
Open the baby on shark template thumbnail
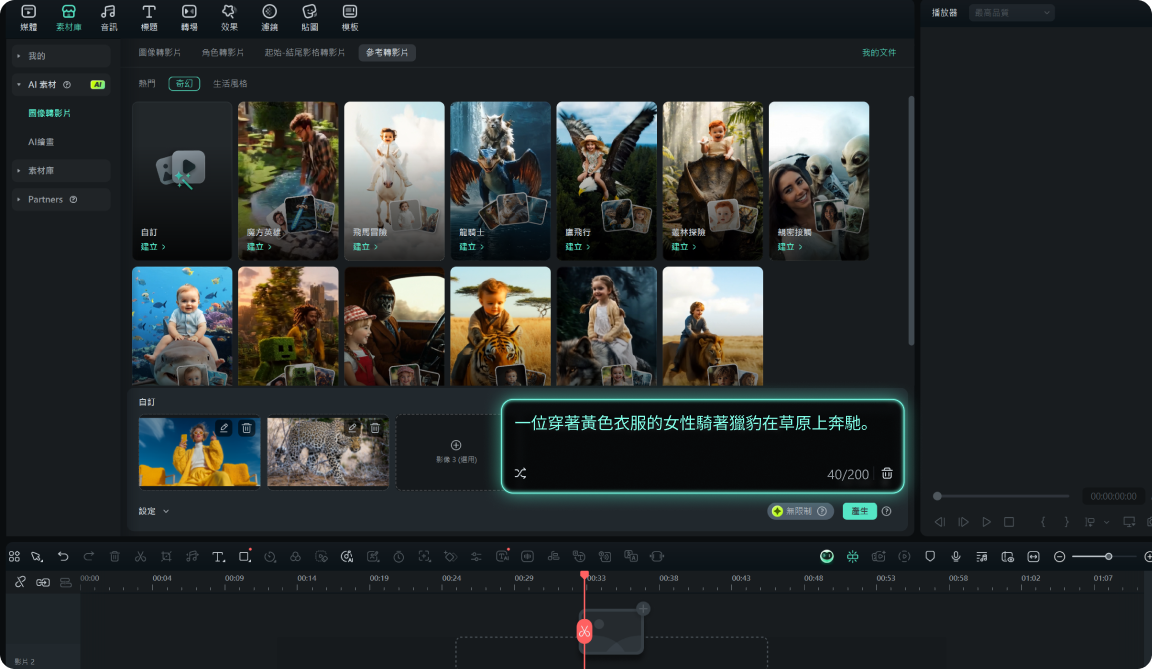182,326
